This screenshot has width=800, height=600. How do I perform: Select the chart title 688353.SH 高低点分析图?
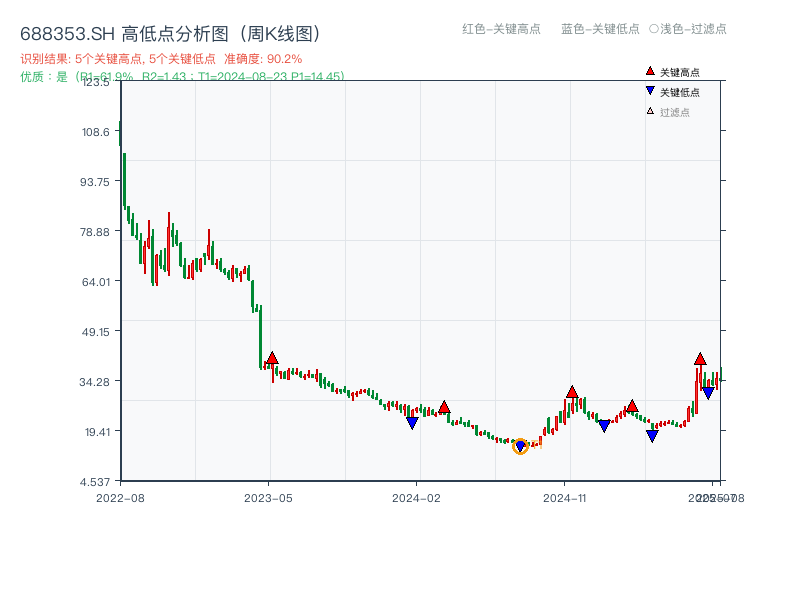pos(170,31)
